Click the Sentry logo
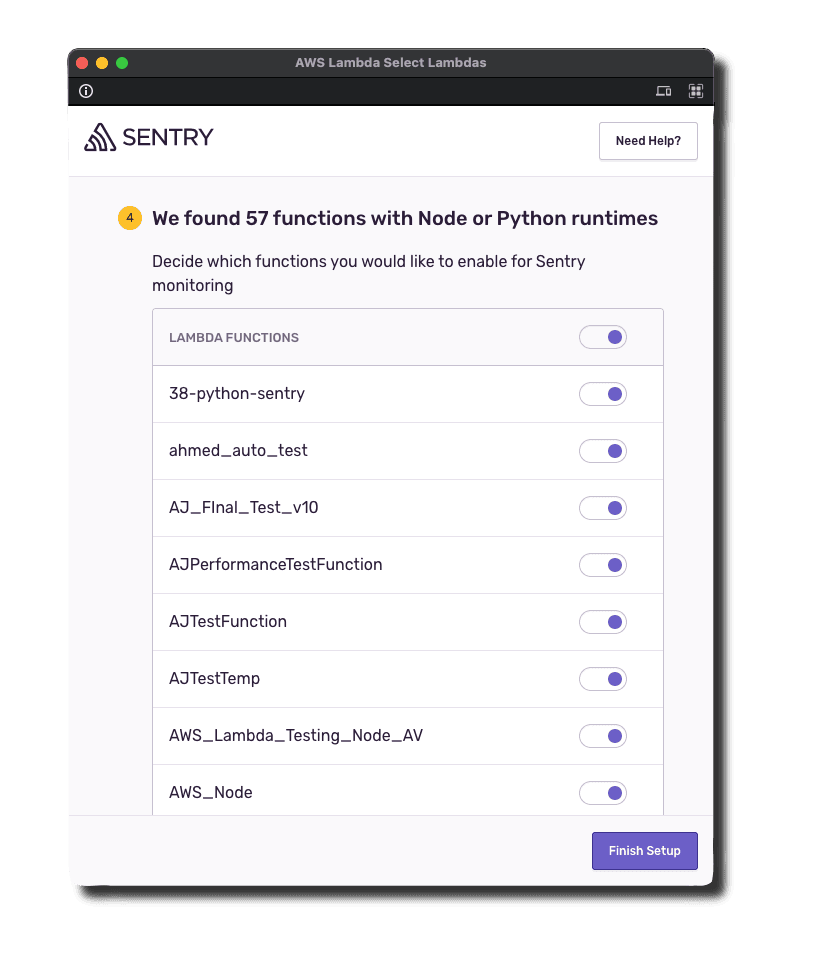This screenshot has height=976, width=817. (x=149, y=138)
